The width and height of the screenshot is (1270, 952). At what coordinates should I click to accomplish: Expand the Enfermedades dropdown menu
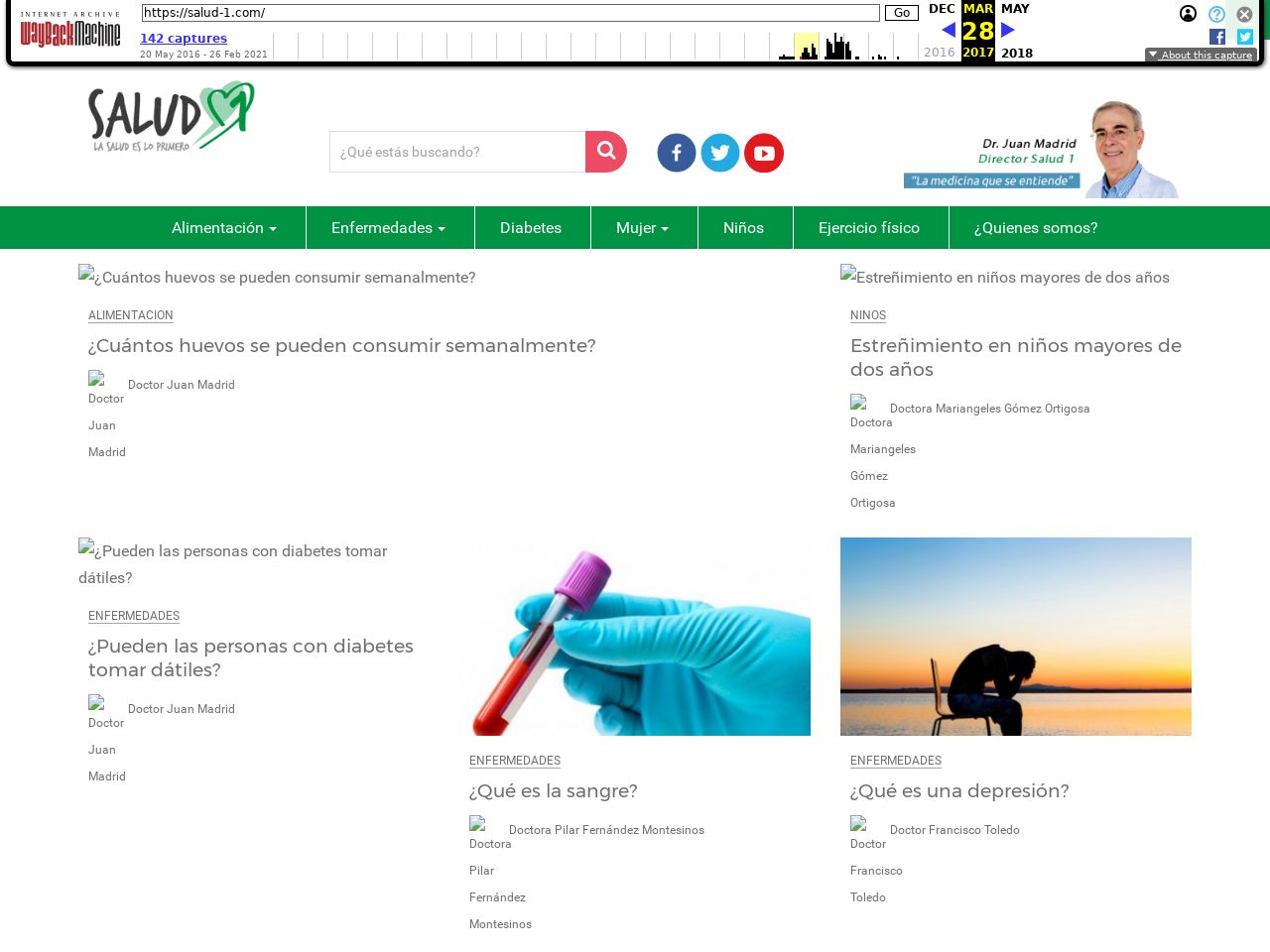coord(388,228)
